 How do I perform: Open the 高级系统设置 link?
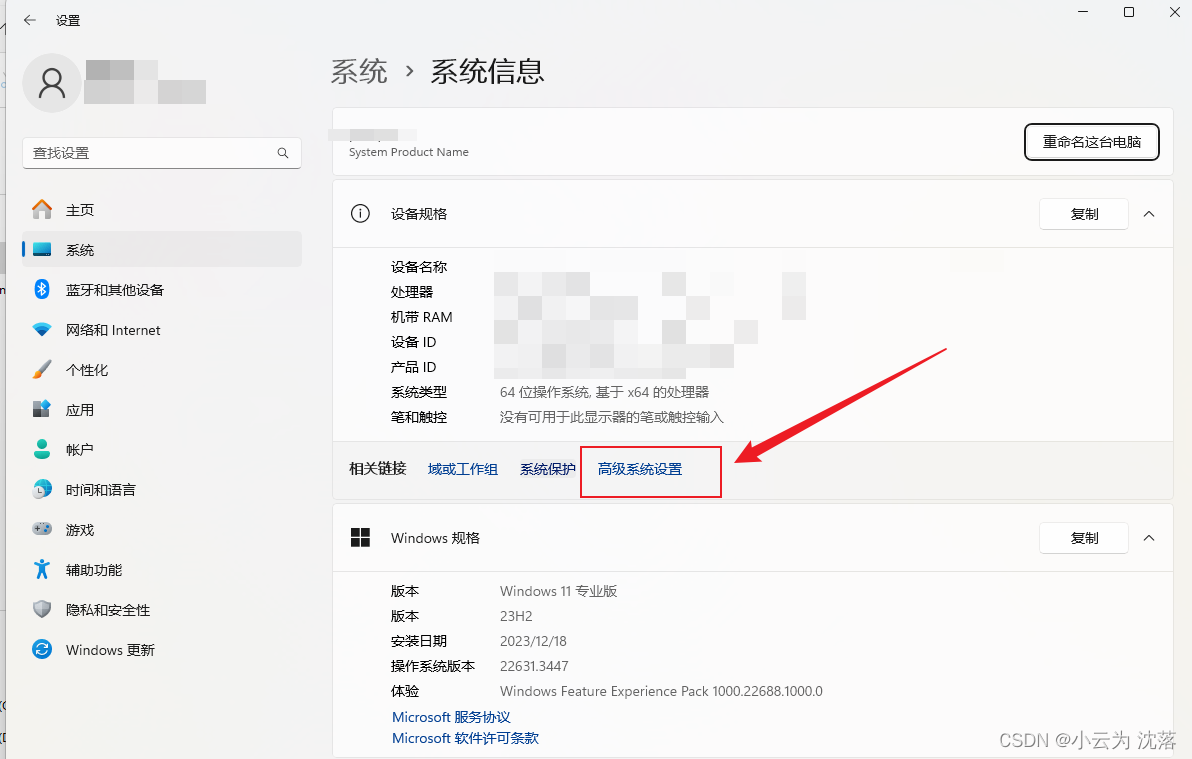(640, 469)
